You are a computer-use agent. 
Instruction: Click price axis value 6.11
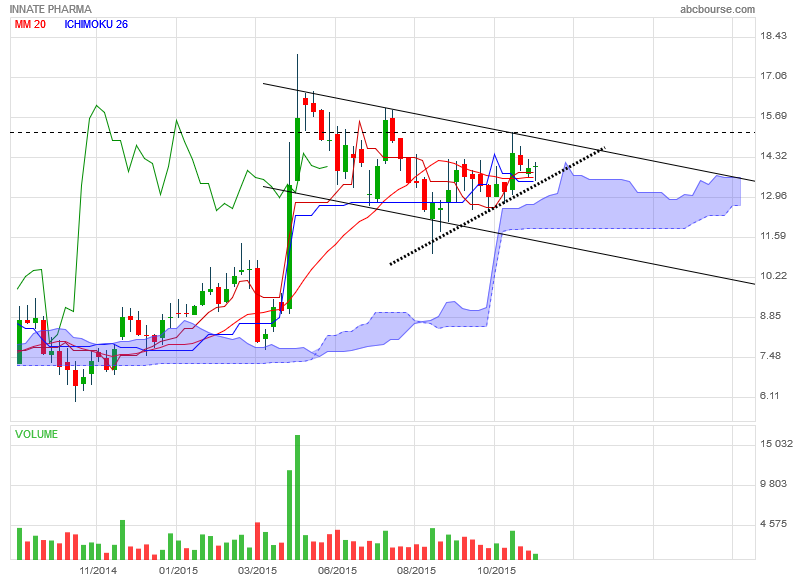pyautogui.click(x=770, y=396)
